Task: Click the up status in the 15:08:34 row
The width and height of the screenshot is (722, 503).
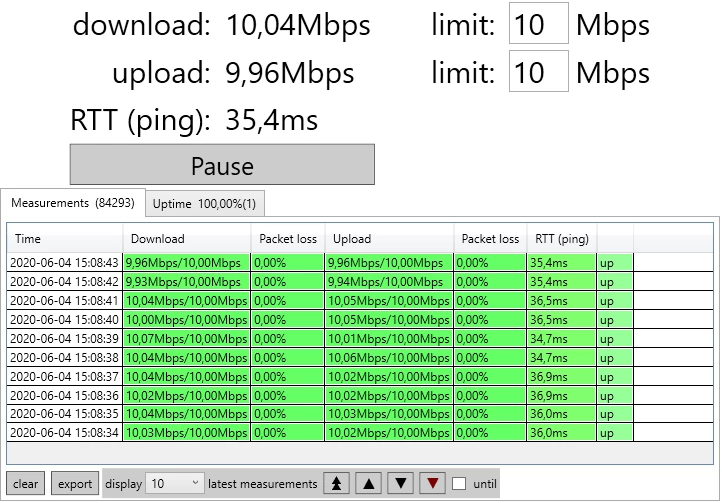Action: tap(615, 433)
